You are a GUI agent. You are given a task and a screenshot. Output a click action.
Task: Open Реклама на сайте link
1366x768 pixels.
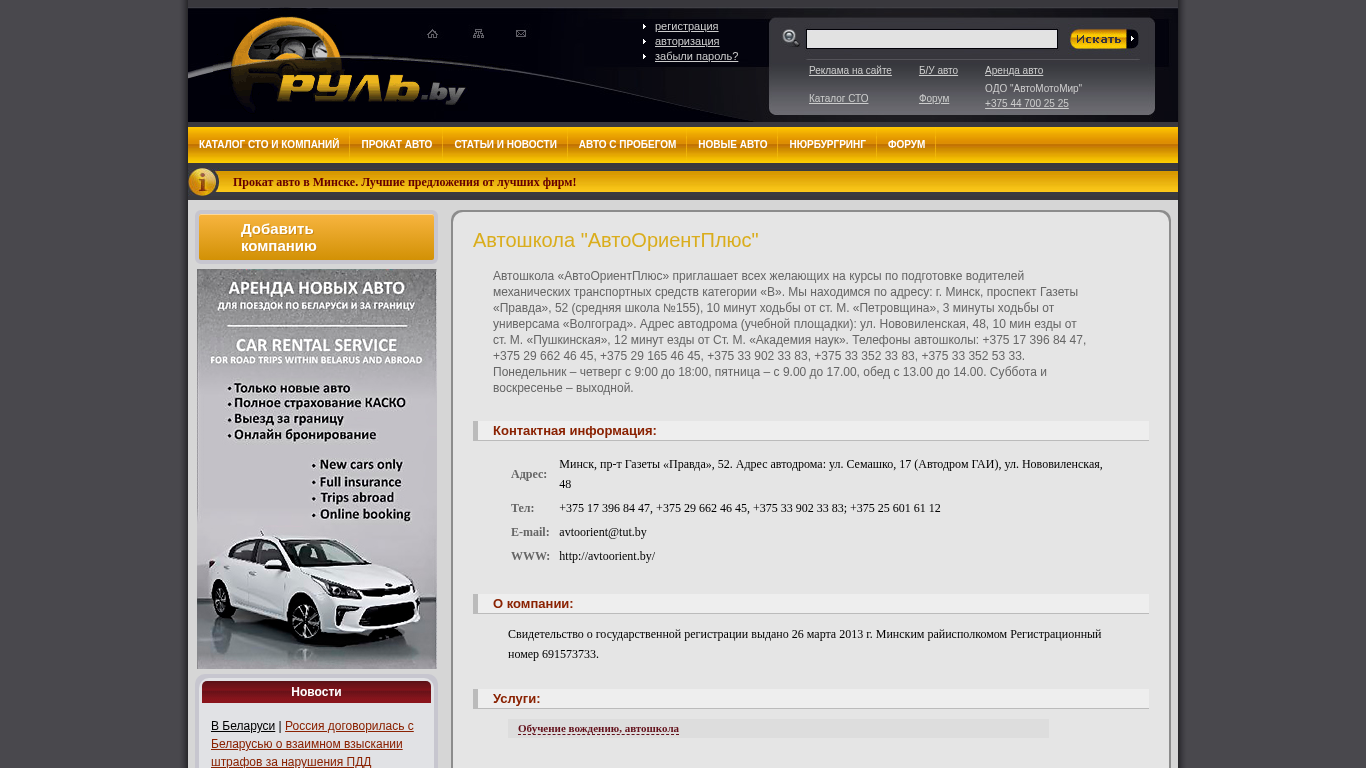tap(850, 71)
